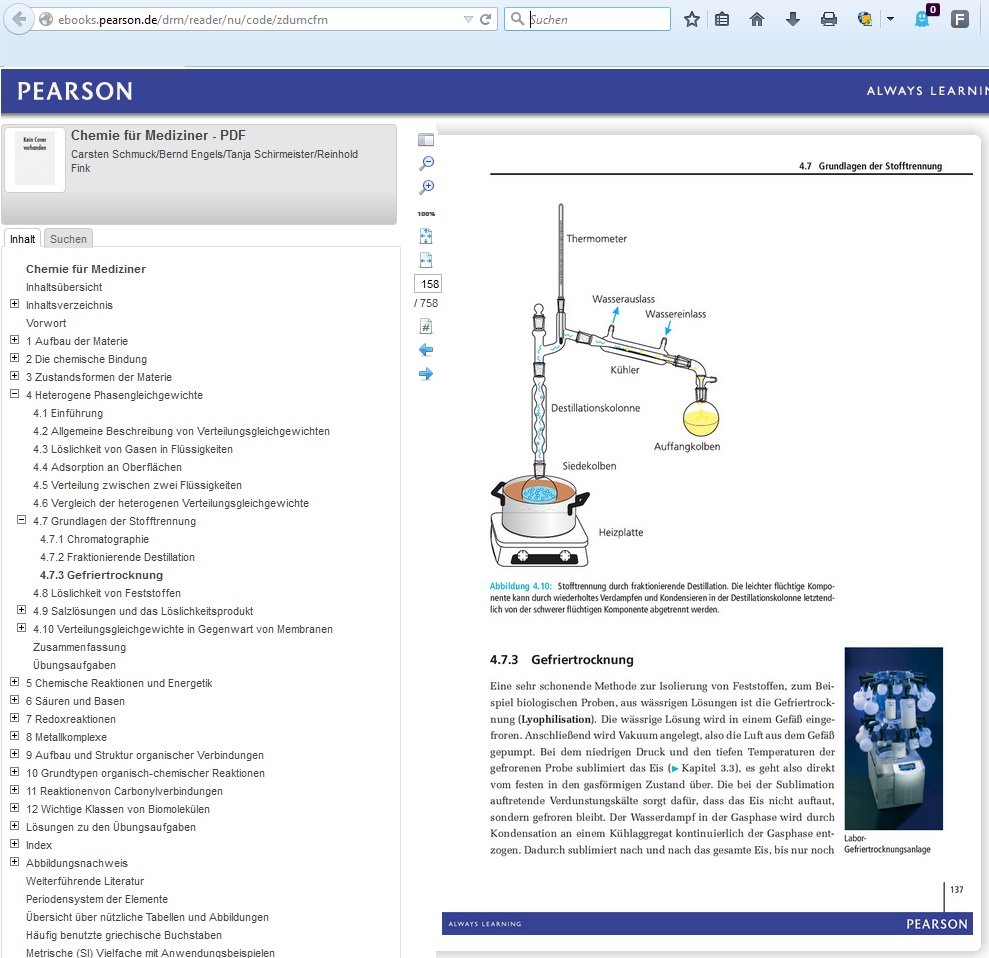Switch to the Suchen tab

pyautogui.click(x=68, y=239)
